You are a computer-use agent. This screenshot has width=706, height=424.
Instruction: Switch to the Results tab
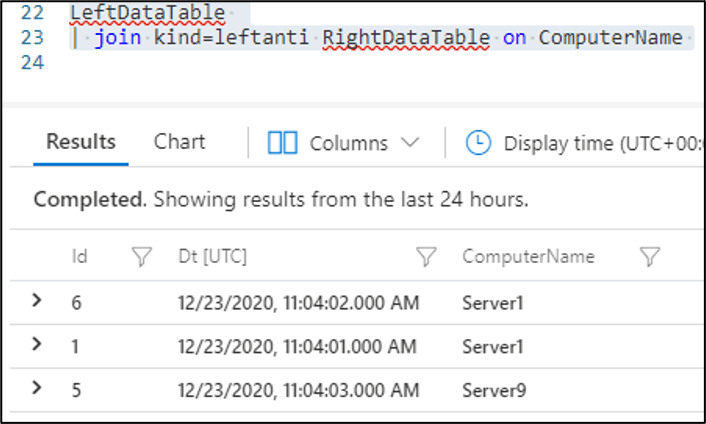pyautogui.click(x=81, y=142)
